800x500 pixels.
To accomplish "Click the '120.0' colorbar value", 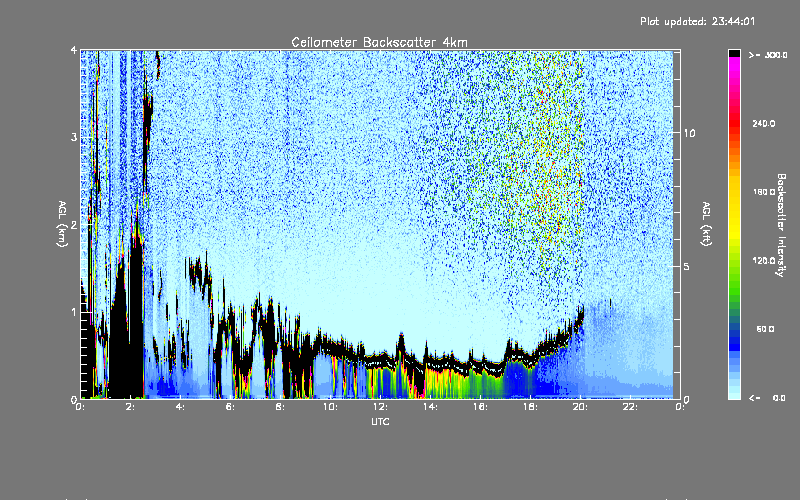I will [x=763, y=260].
